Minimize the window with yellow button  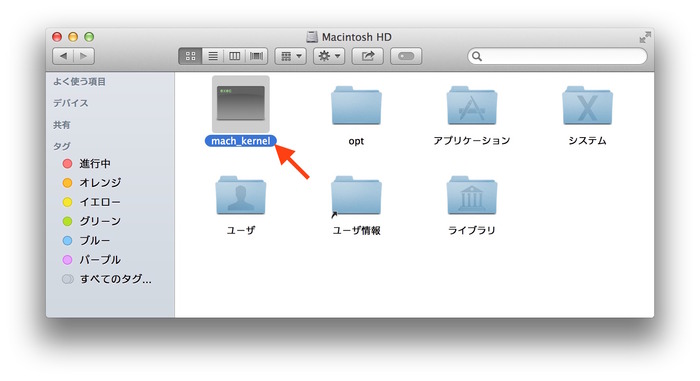point(73,37)
